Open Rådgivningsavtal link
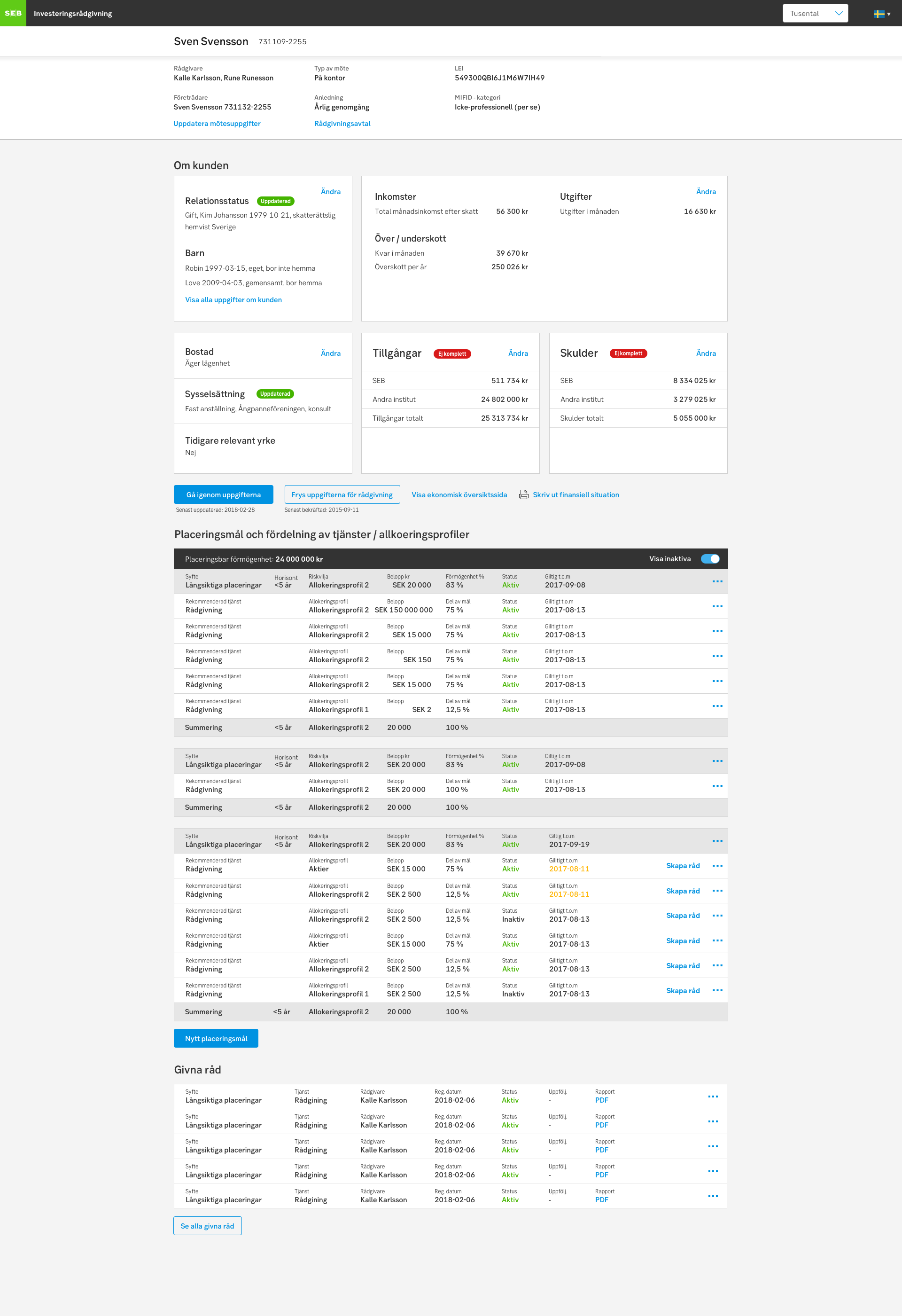This screenshot has width=902, height=1316. [x=342, y=124]
